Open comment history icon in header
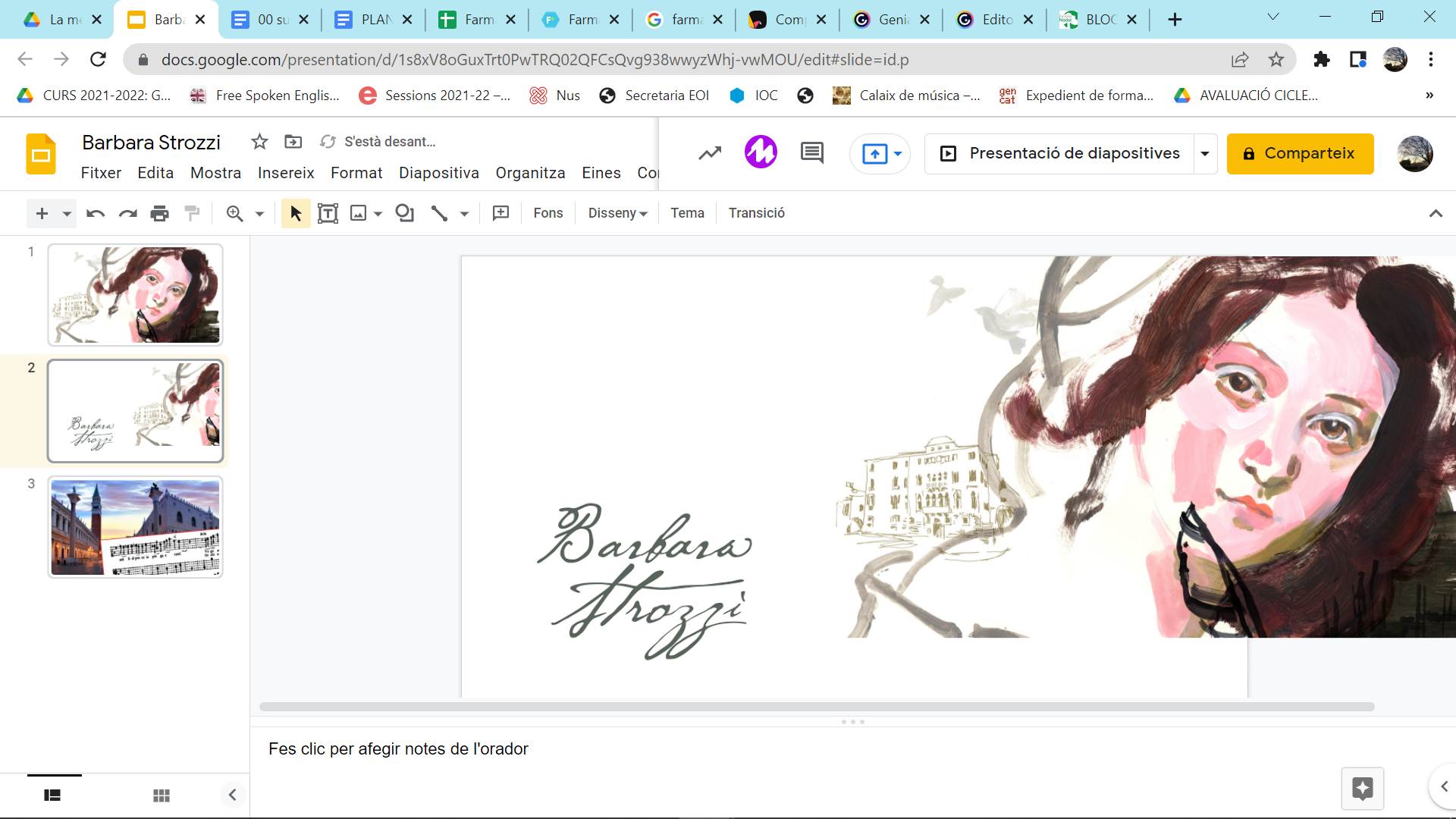This screenshot has width=1456, height=819. click(811, 153)
